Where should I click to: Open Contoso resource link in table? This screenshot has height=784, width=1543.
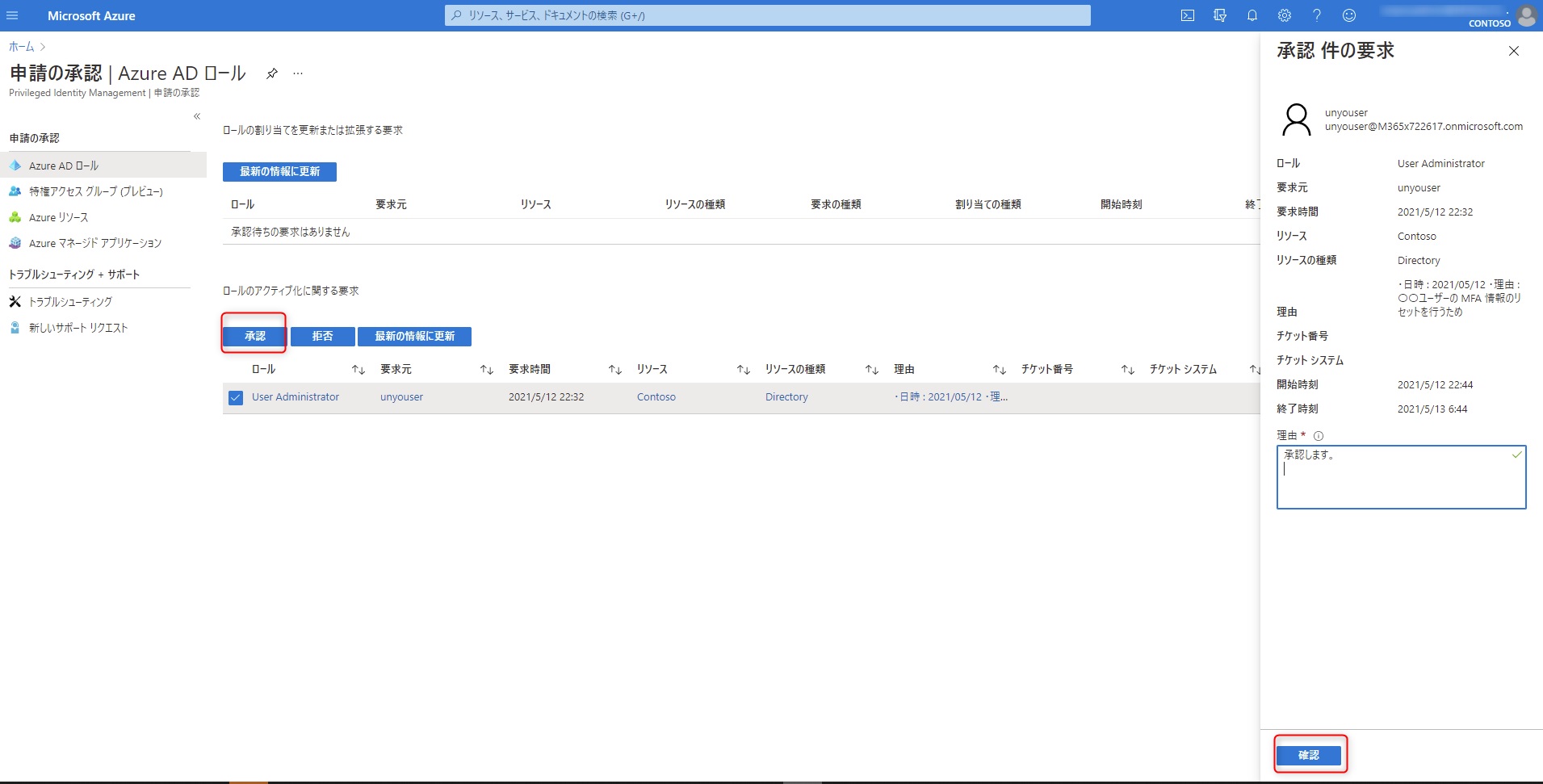(656, 397)
